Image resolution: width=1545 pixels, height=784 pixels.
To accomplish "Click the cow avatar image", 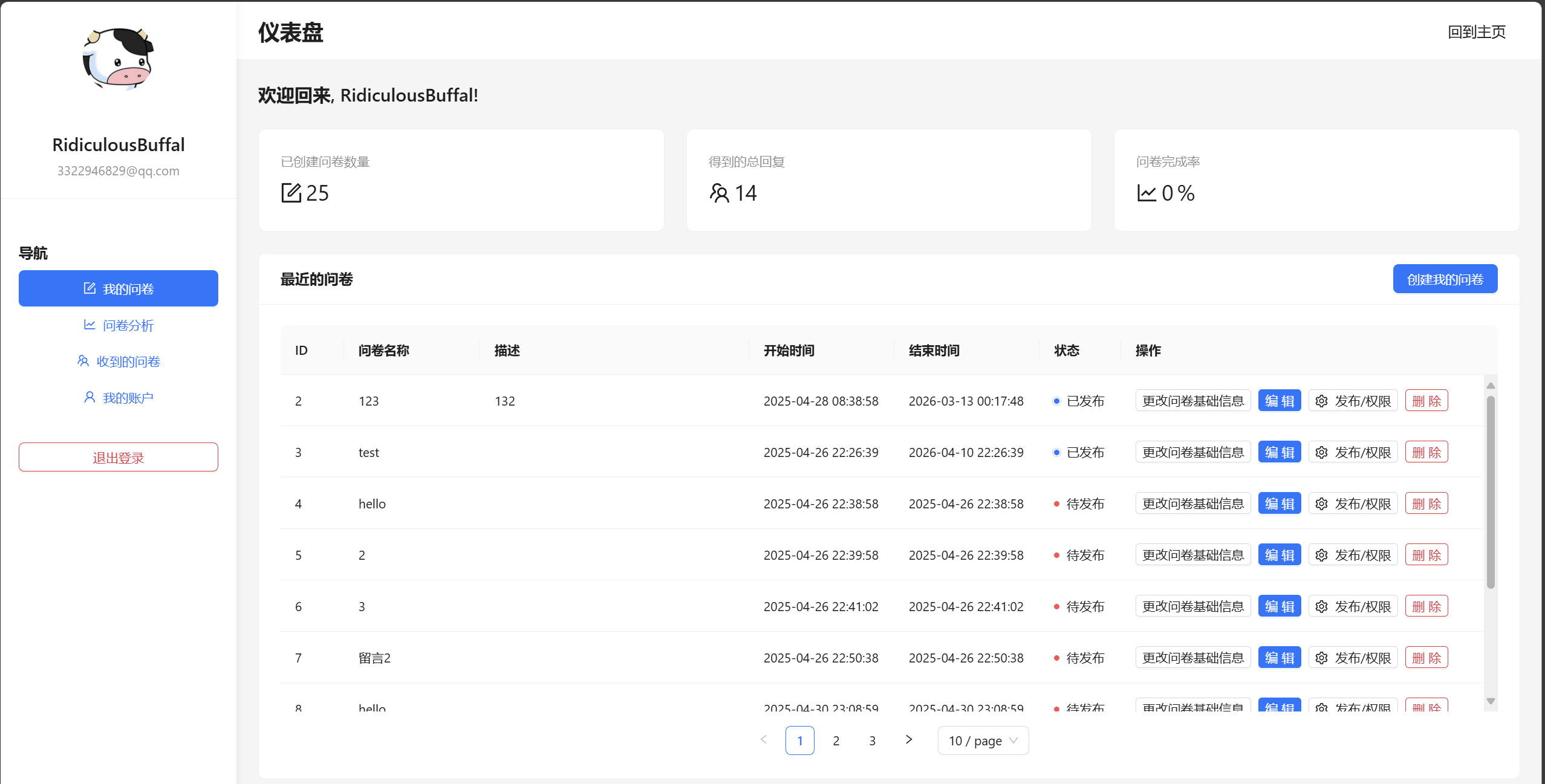I will pos(119,59).
